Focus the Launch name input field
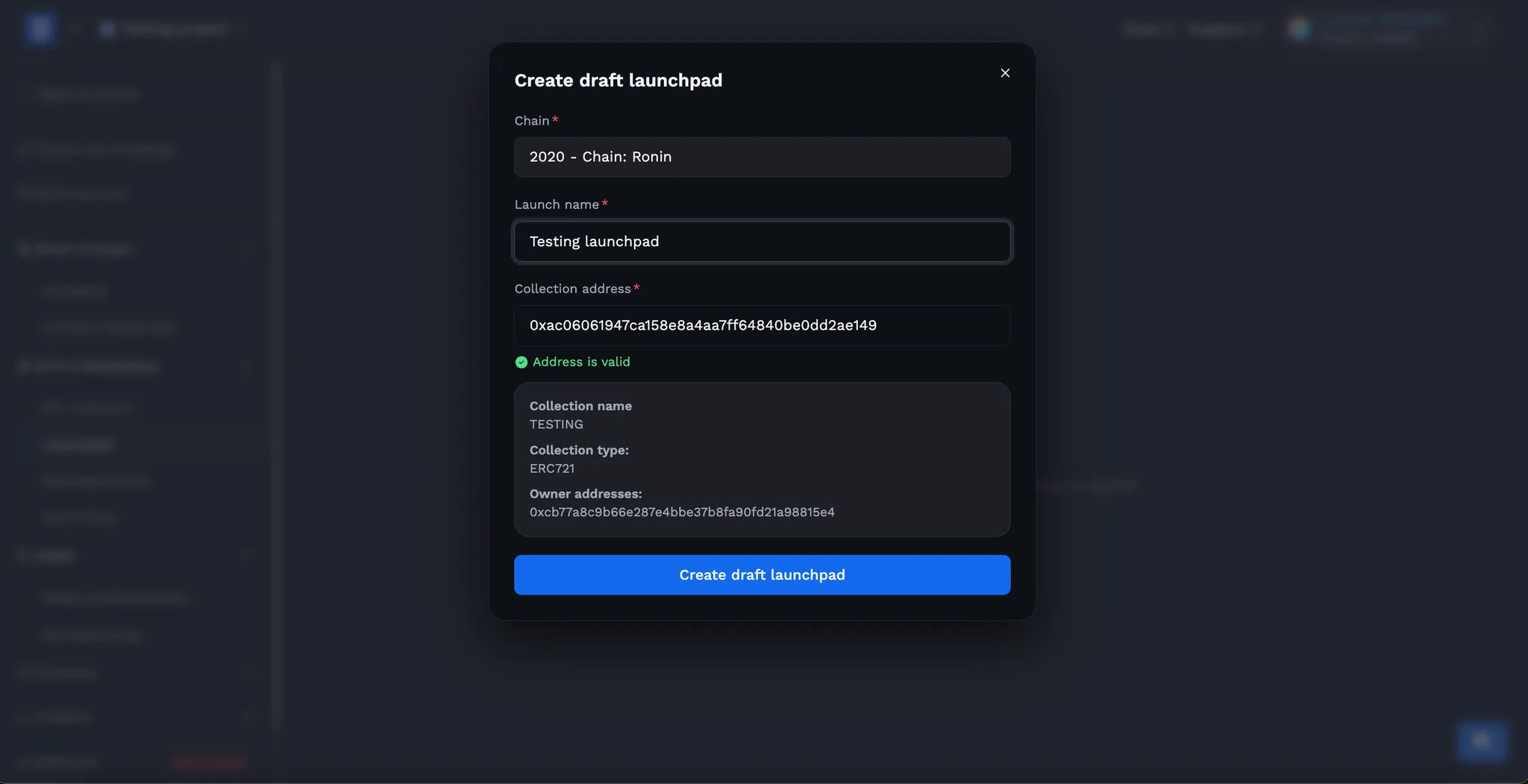 (762, 241)
